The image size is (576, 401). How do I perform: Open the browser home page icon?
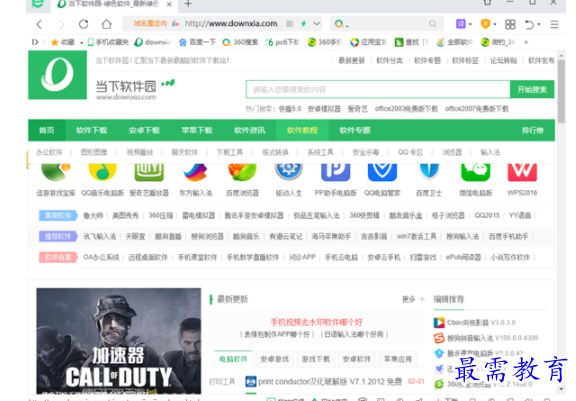click(107, 24)
